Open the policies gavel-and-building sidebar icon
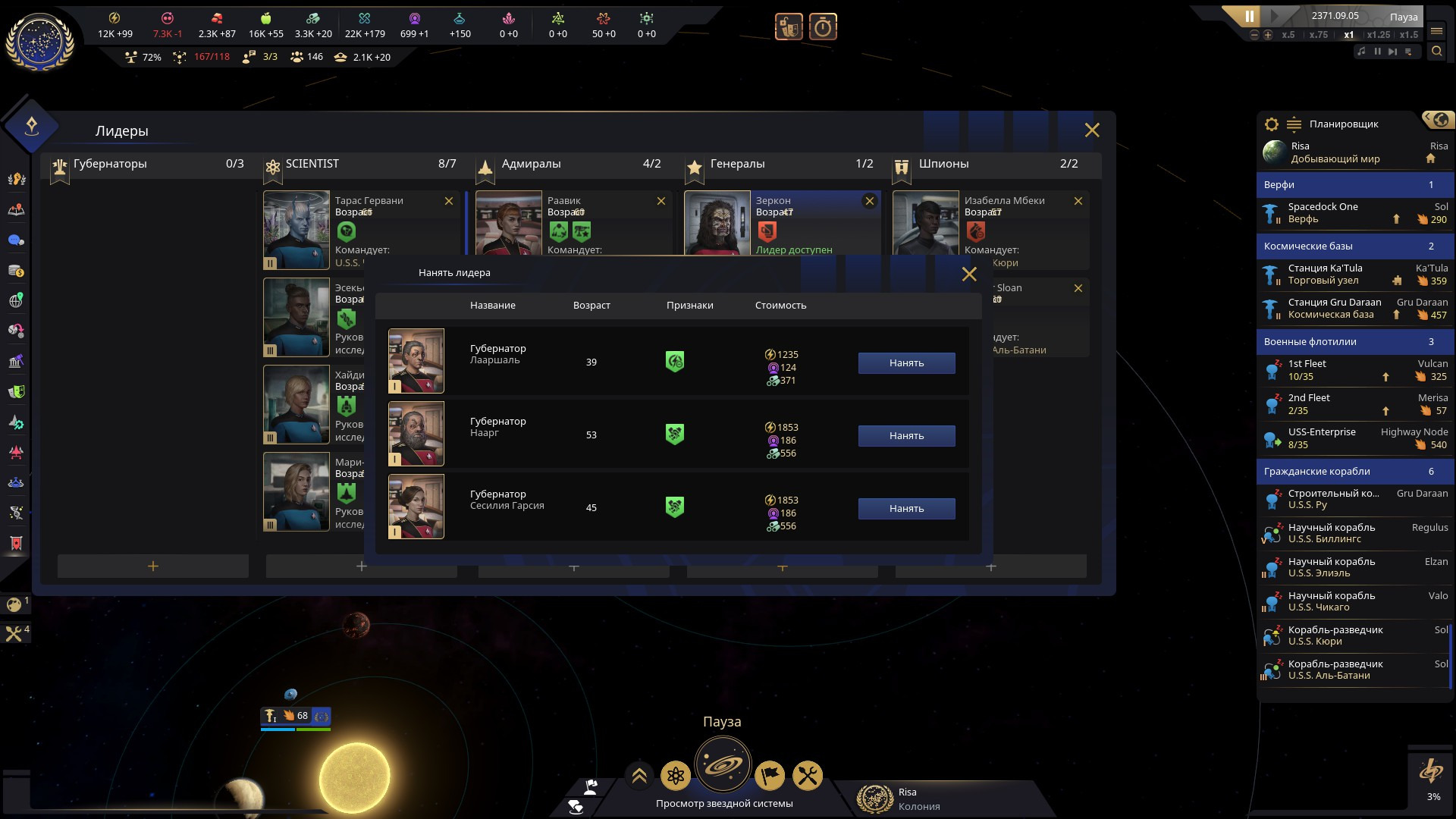1456x819 pixels. 16,361
